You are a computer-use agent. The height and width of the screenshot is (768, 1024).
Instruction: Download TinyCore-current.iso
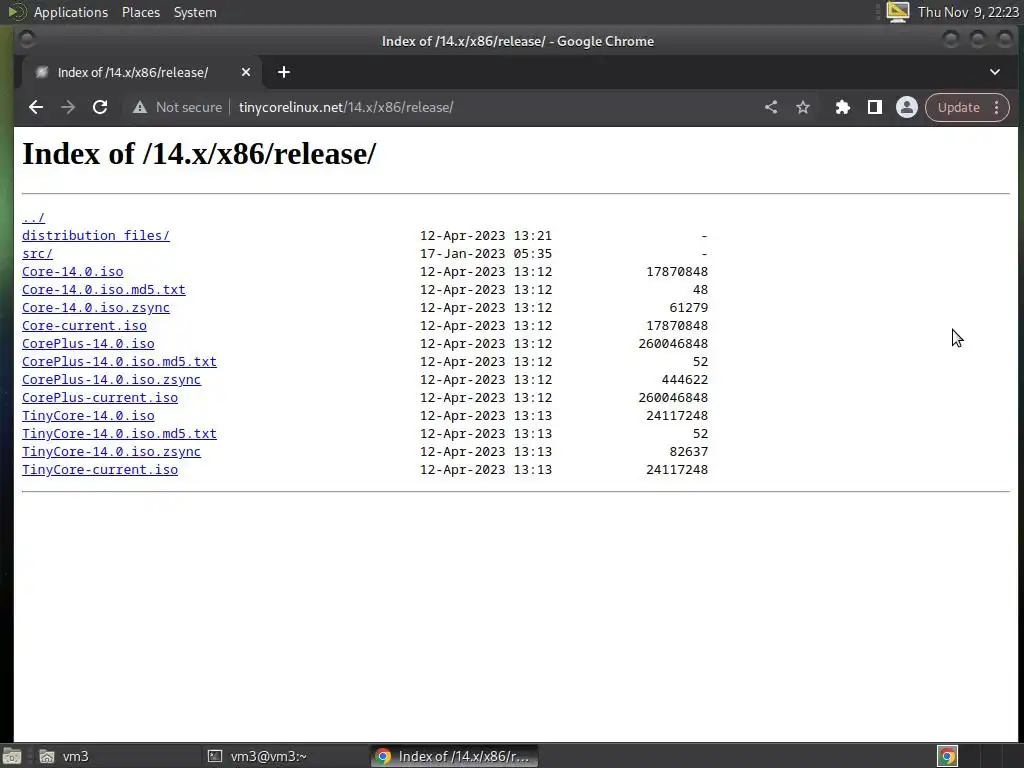(x=100, y=470)
